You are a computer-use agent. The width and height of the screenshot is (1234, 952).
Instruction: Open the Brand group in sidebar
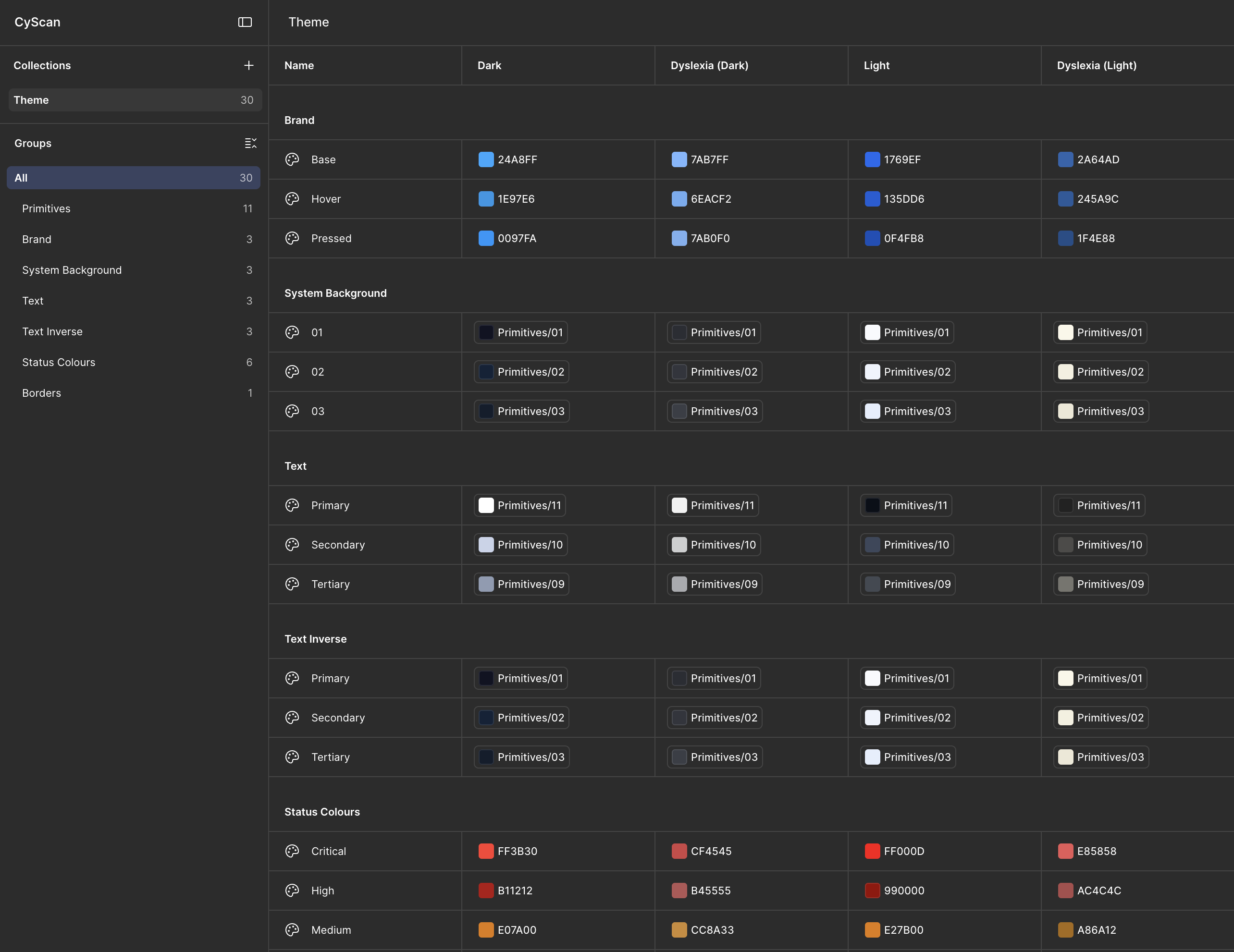coord(133,239)
